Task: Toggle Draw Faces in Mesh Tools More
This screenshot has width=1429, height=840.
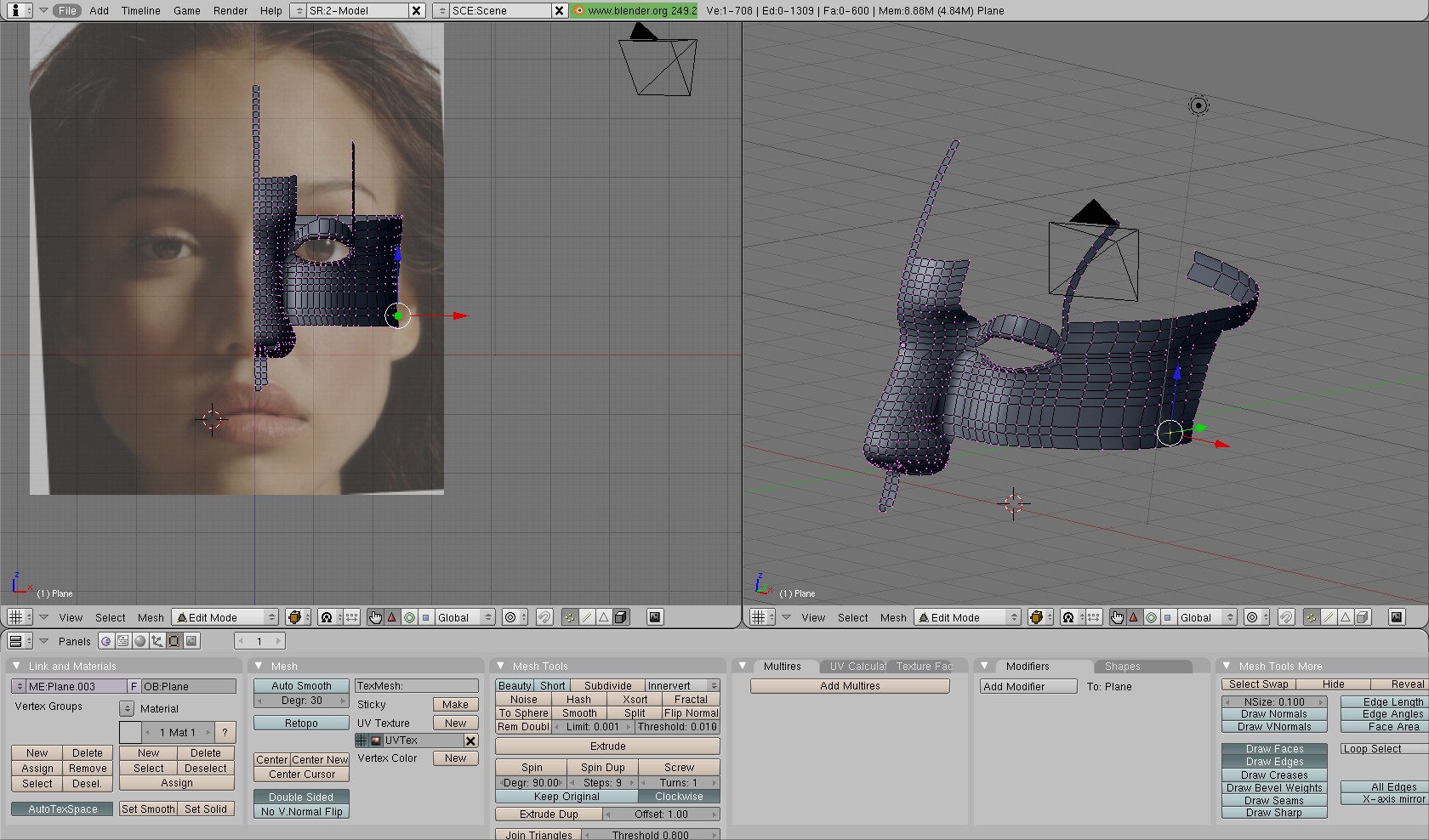Action: click(x=1273, y=748)
